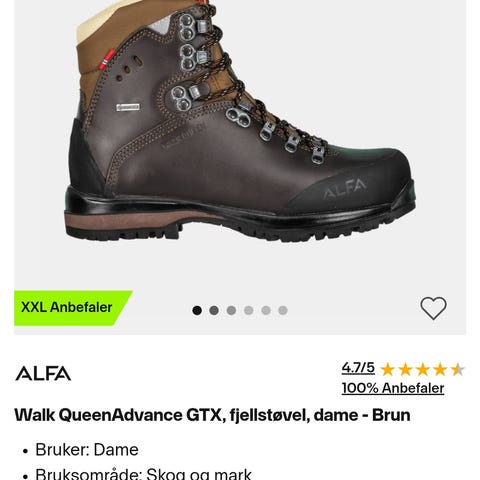The width and height of the screenshot is (480, 480).
Task: Click the Walk QueenAdvance GTX product title
Action: [x=212, y=415]
